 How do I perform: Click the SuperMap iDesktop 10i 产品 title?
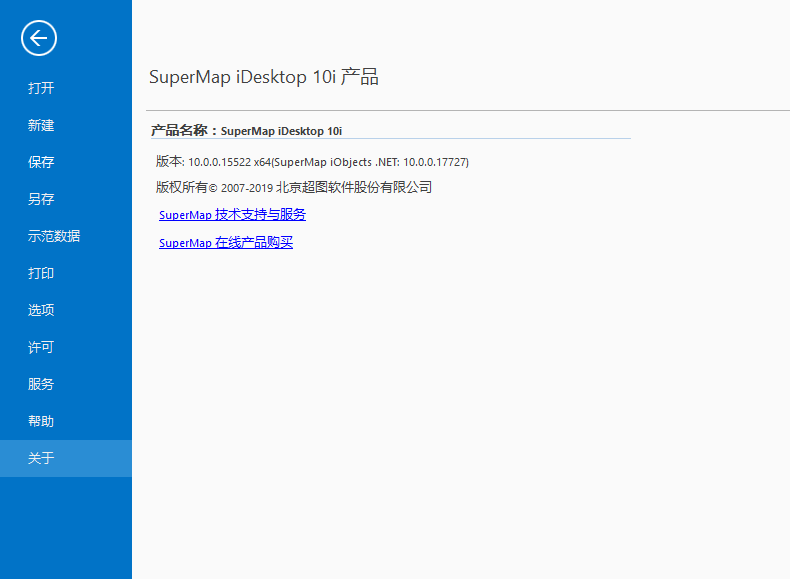[264, 77]
